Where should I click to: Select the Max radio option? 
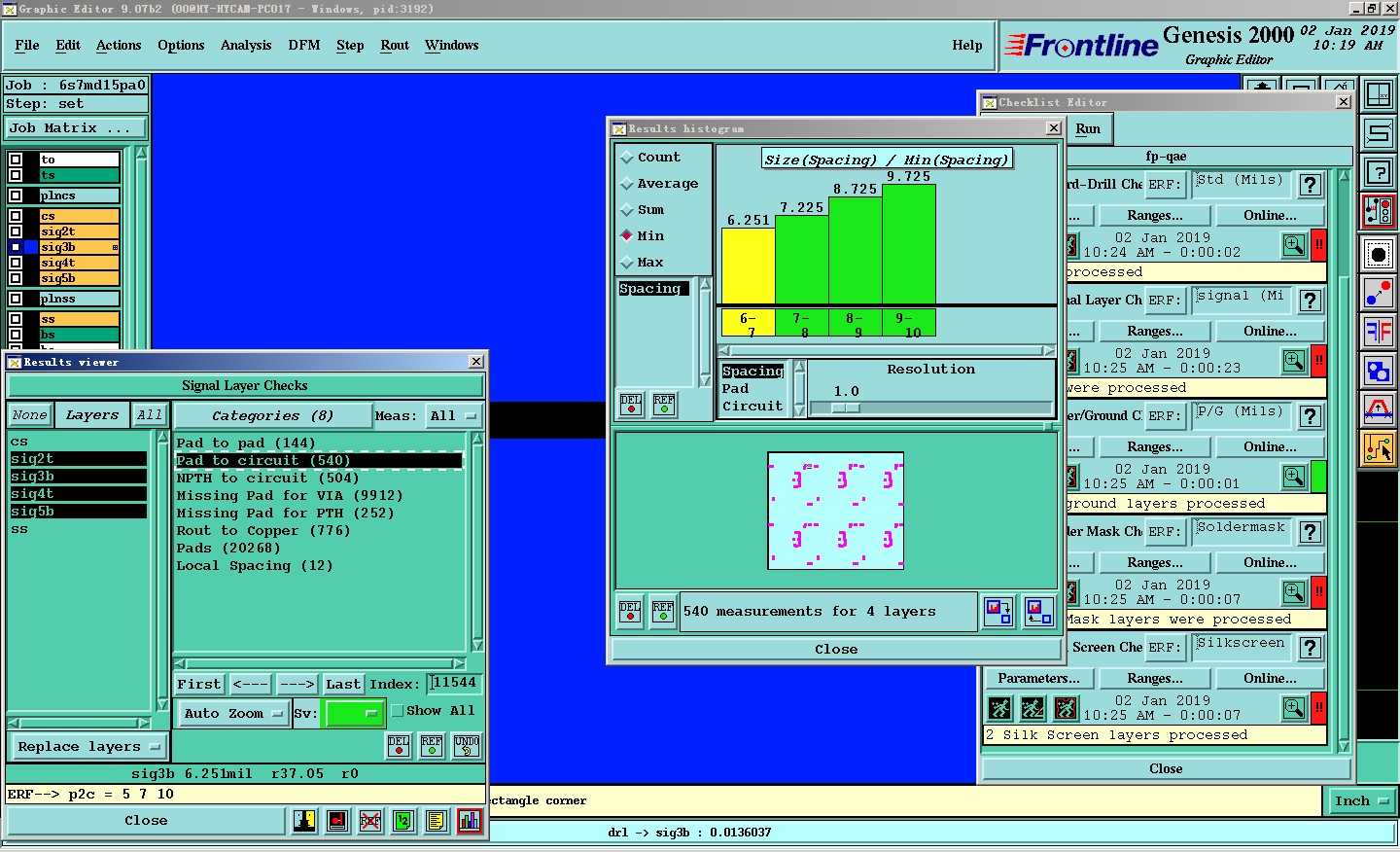tap(627, 263)
